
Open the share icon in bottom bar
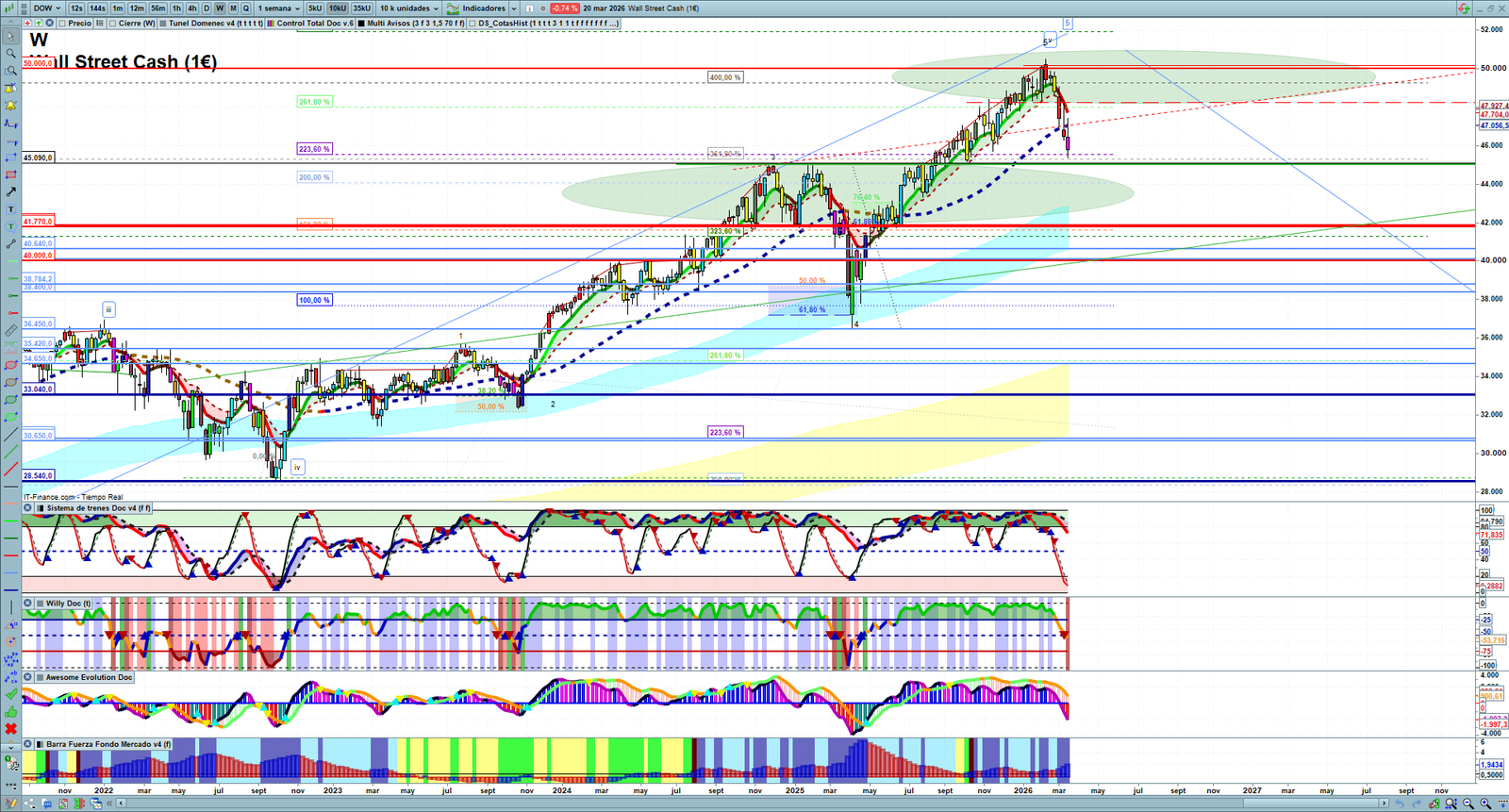[x=28, y=804]
